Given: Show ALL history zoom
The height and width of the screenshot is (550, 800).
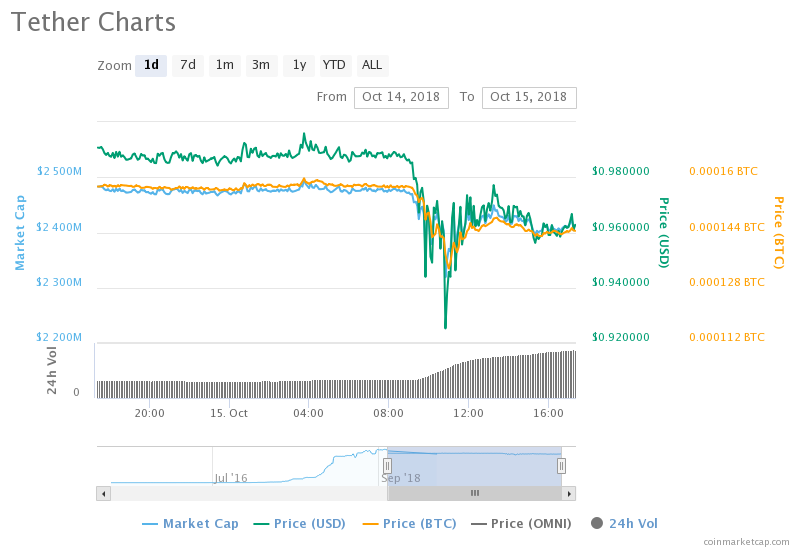Looking at the screenshot, I should (372, 65).
